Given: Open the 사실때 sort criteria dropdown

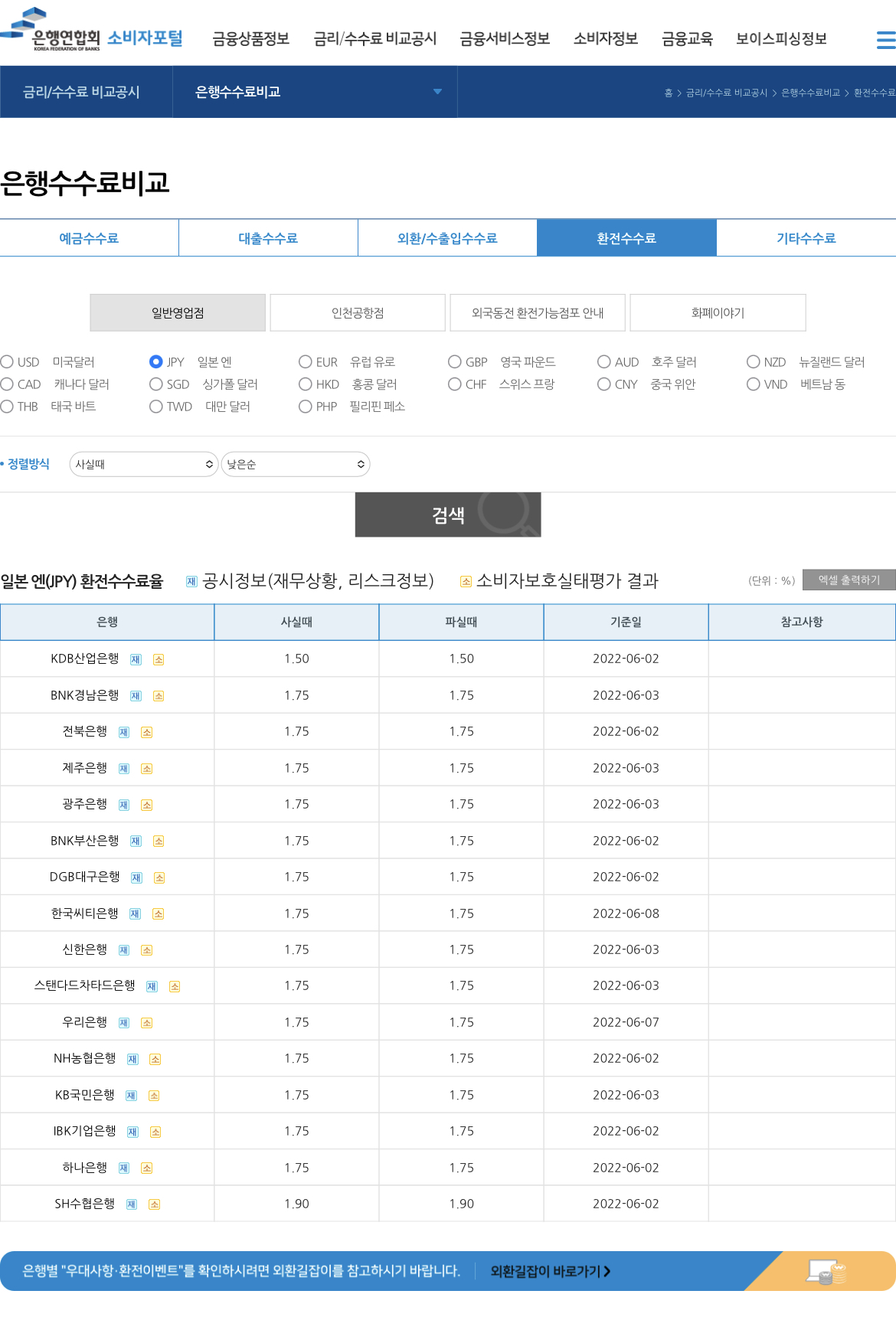Looking at the screenshot, I should (x=144, y=465).
